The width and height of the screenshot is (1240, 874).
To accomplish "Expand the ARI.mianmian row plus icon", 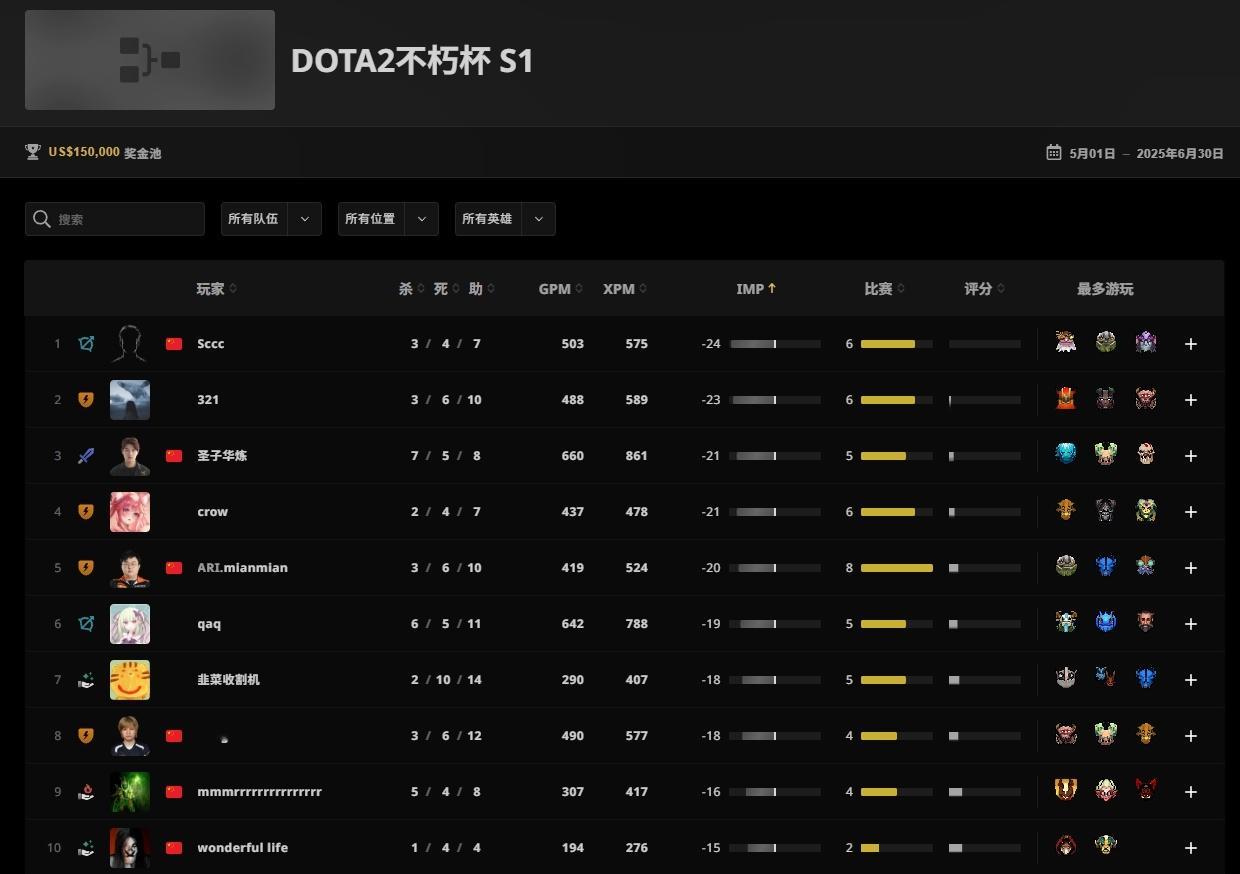I will 1191,567.
